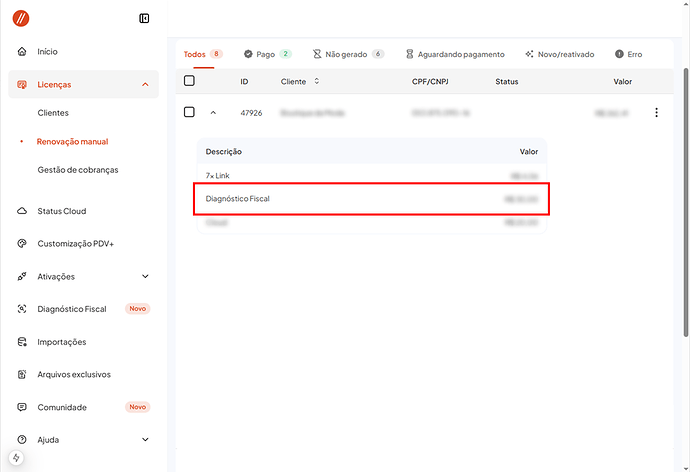Switch to the Pago tab
690x472 pixels.
[x=267, y=54]
